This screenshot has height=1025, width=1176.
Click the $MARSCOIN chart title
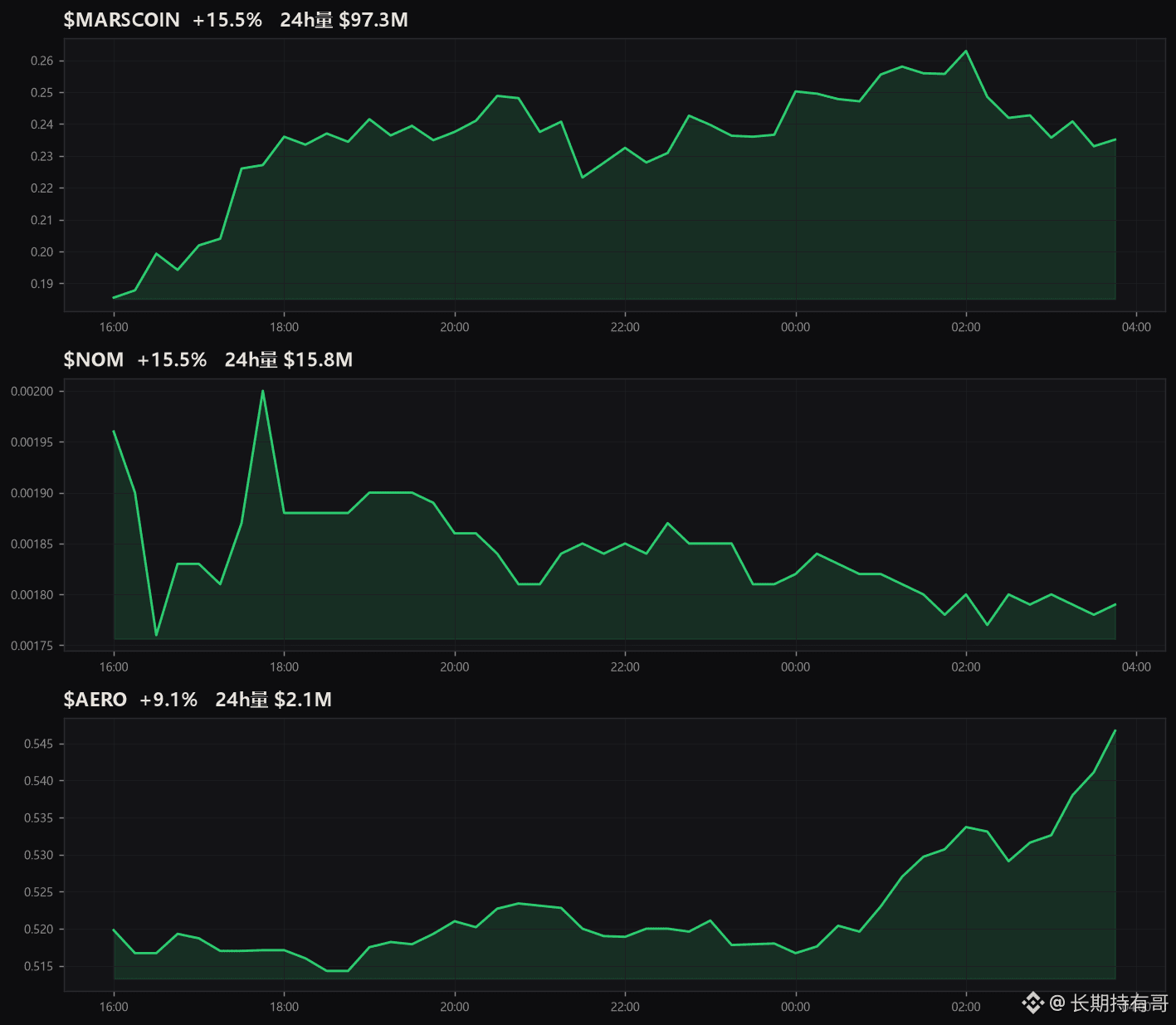(122, 20)
